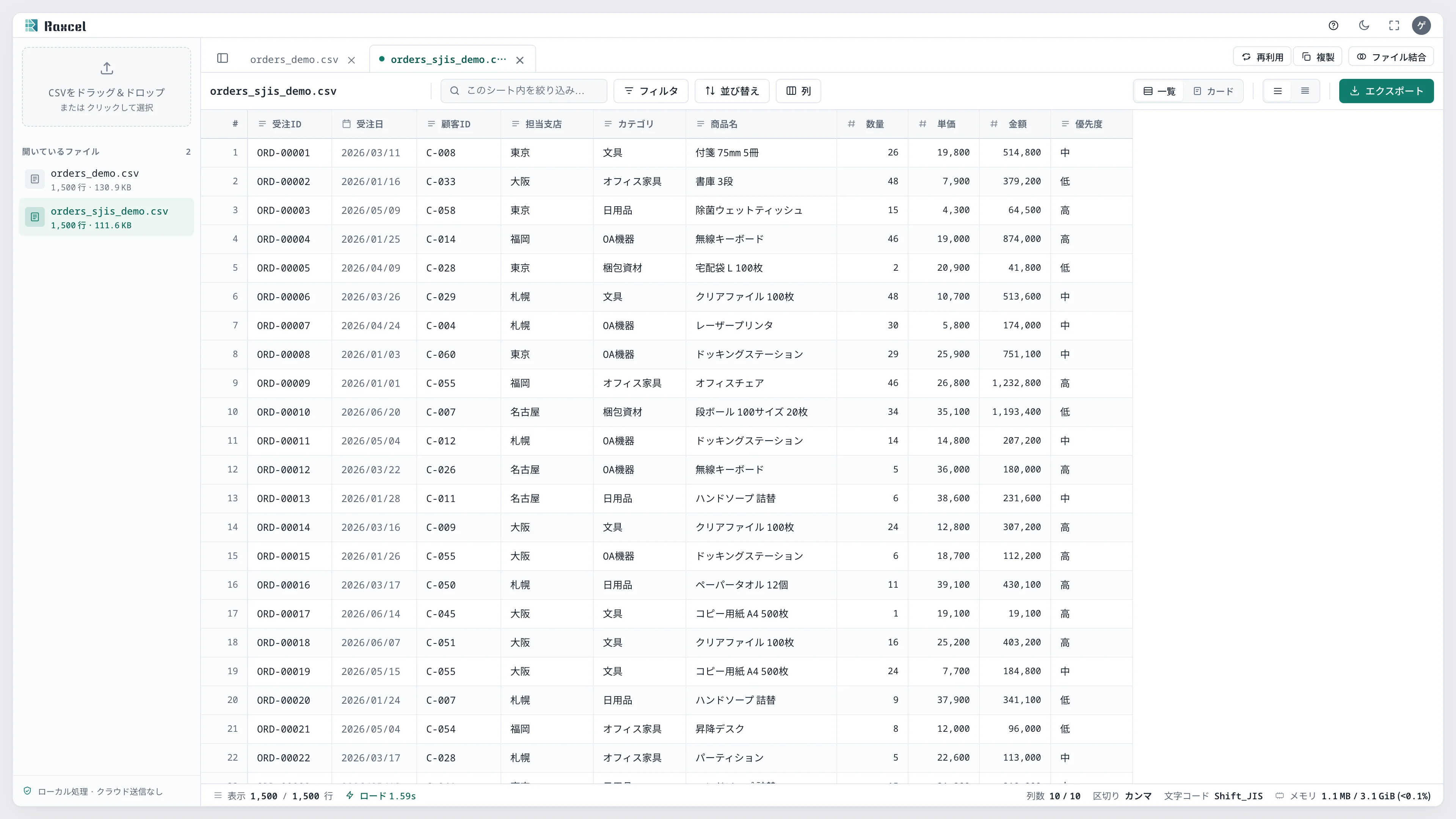
Task: Switch to 一覧 list view
Action: [1159, 91]
